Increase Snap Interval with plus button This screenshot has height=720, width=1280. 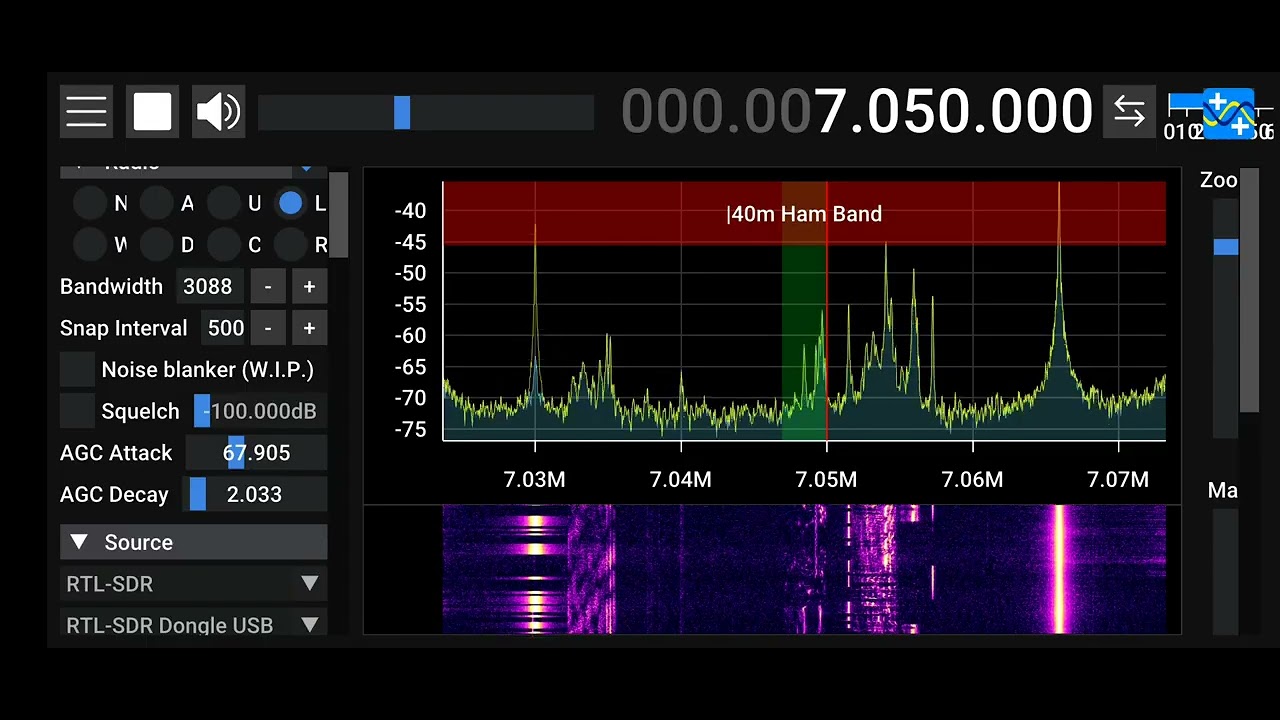[309, 328]
